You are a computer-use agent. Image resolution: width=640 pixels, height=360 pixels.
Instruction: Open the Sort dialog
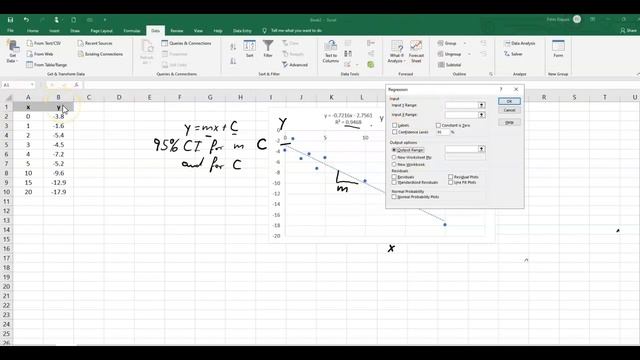point(249,49)
